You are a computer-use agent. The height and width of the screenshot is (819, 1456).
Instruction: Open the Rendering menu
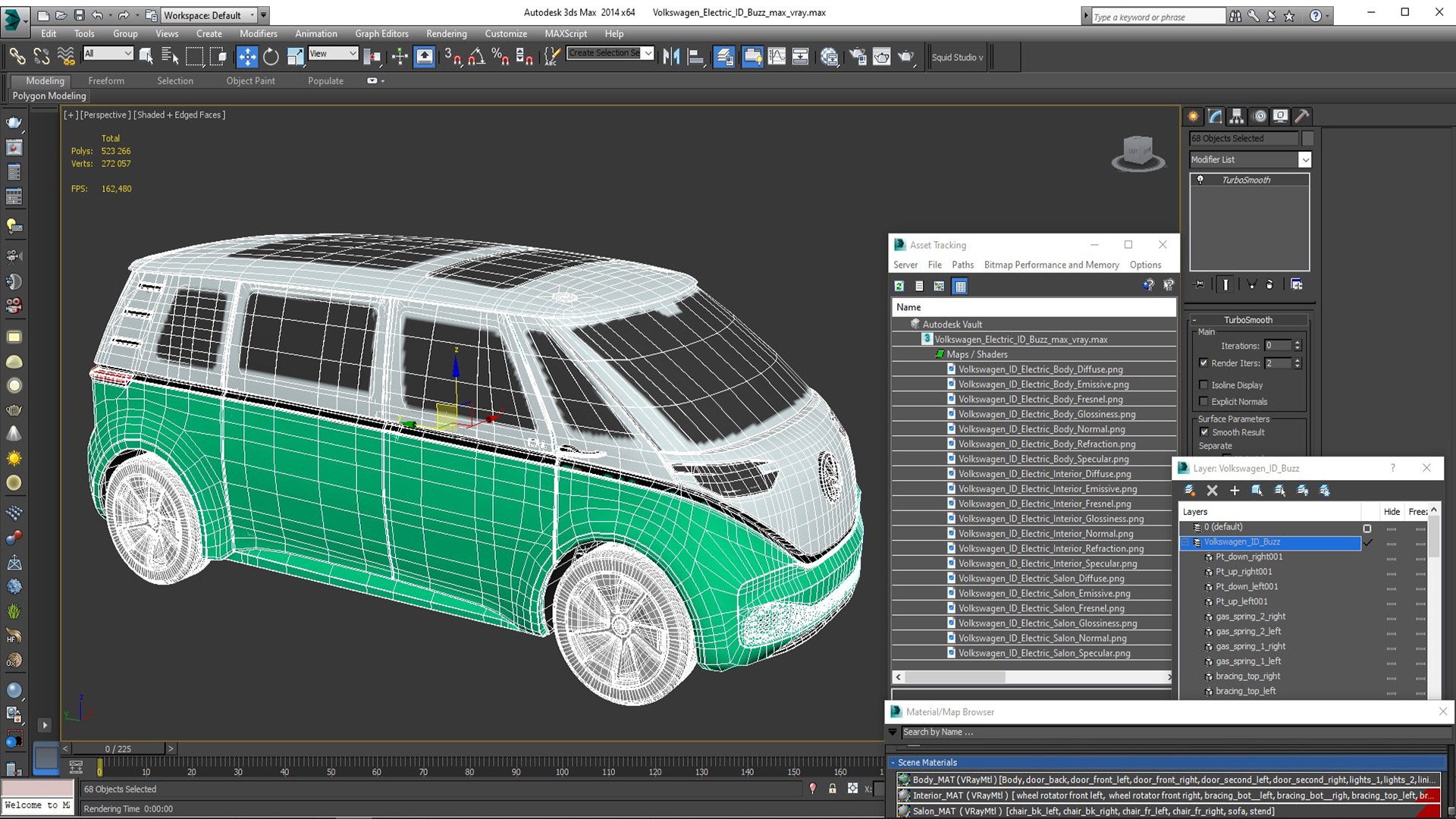pyautogui.click(x=446, y=33)
